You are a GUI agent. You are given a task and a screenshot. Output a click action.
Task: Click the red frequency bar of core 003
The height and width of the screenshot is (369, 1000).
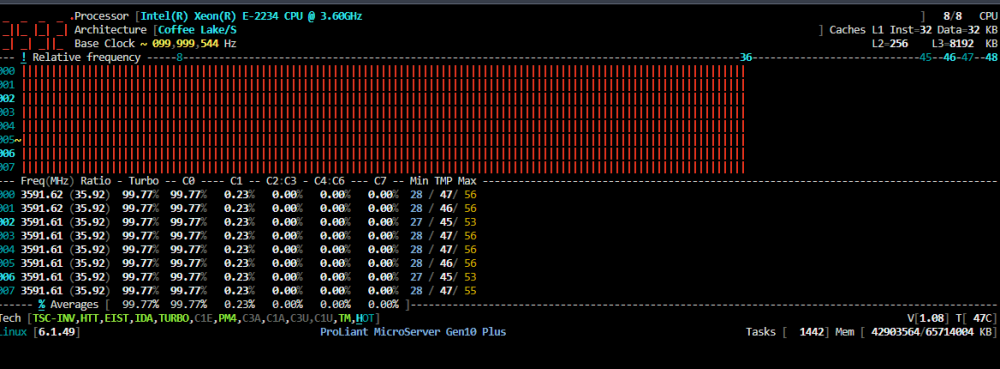(x=383, y=112)
